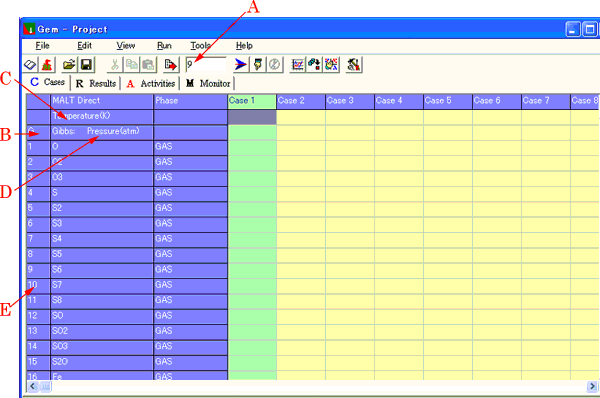Screen dimensions: 600x398
Task: Click the number input field showing 9
Action: (x=206, y=64)
